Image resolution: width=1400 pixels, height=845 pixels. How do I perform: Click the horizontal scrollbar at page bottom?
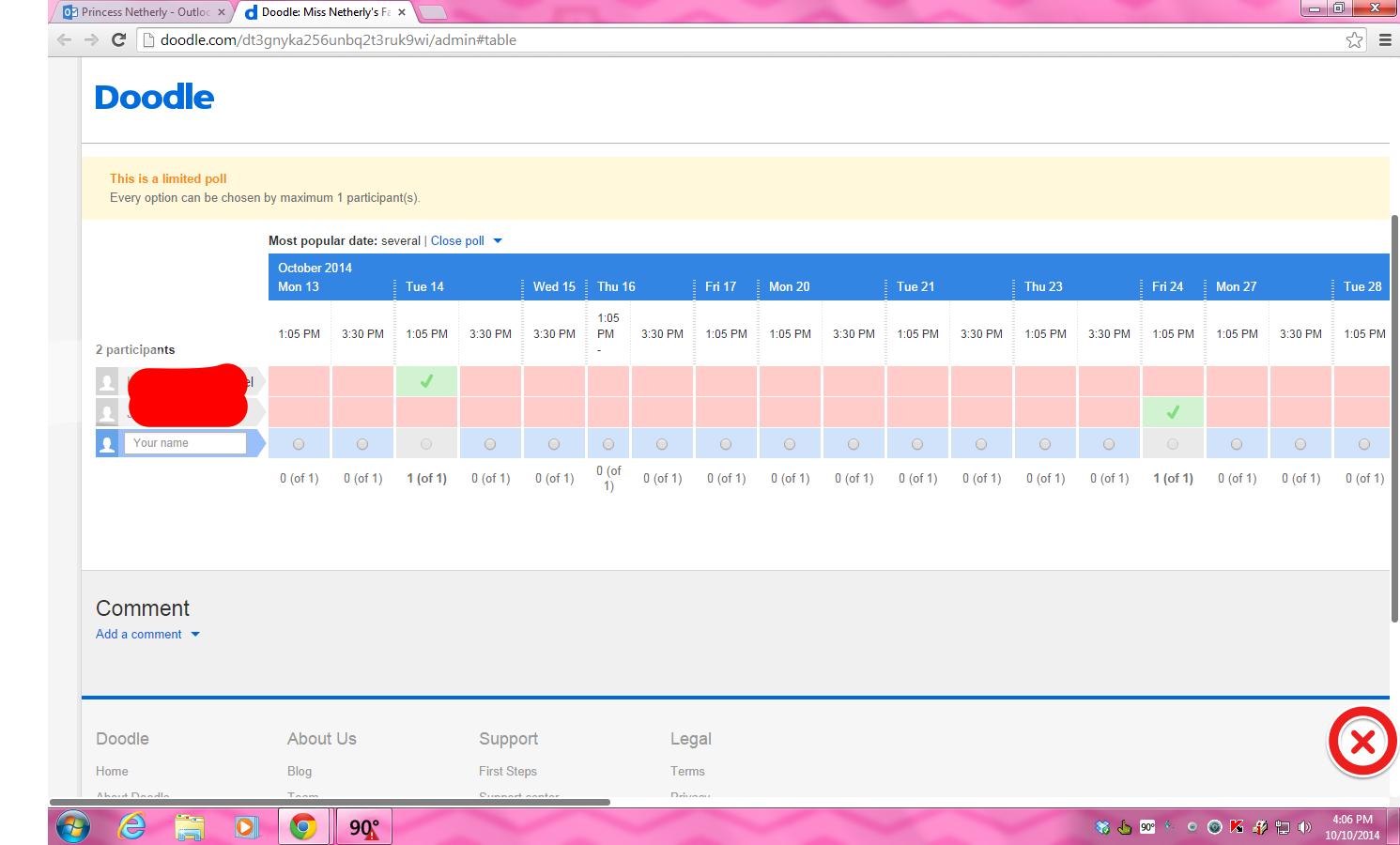tap(330, 802)
